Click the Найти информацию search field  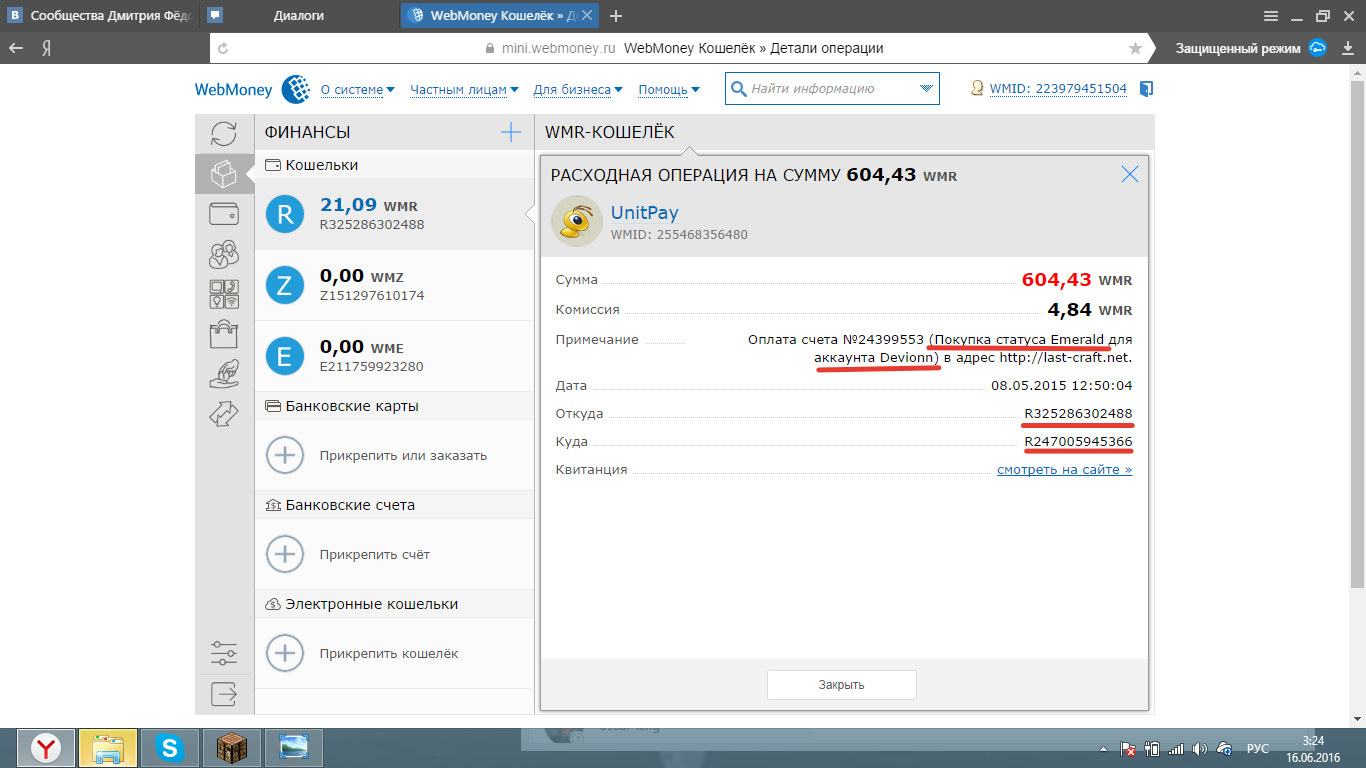coord(832,89)
